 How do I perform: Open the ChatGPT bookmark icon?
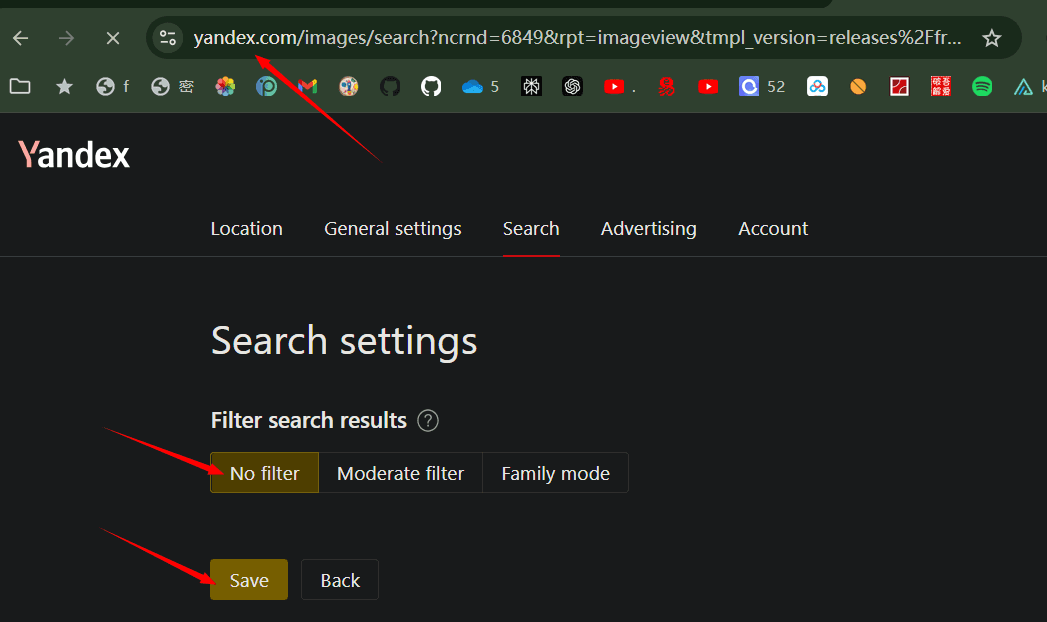coord(572,87)
